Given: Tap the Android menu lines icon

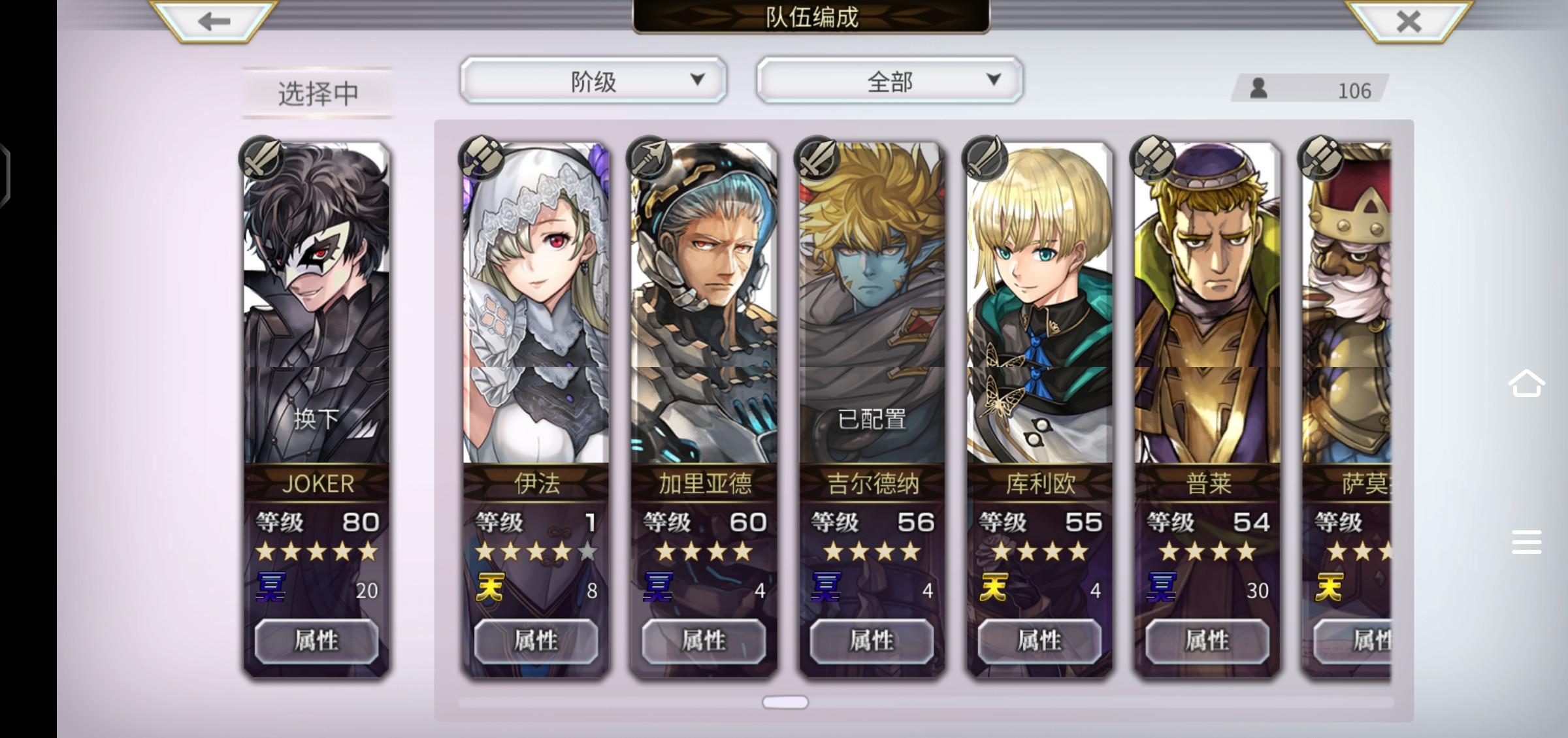Looking at the screenshot, I should click(1526, 543).
